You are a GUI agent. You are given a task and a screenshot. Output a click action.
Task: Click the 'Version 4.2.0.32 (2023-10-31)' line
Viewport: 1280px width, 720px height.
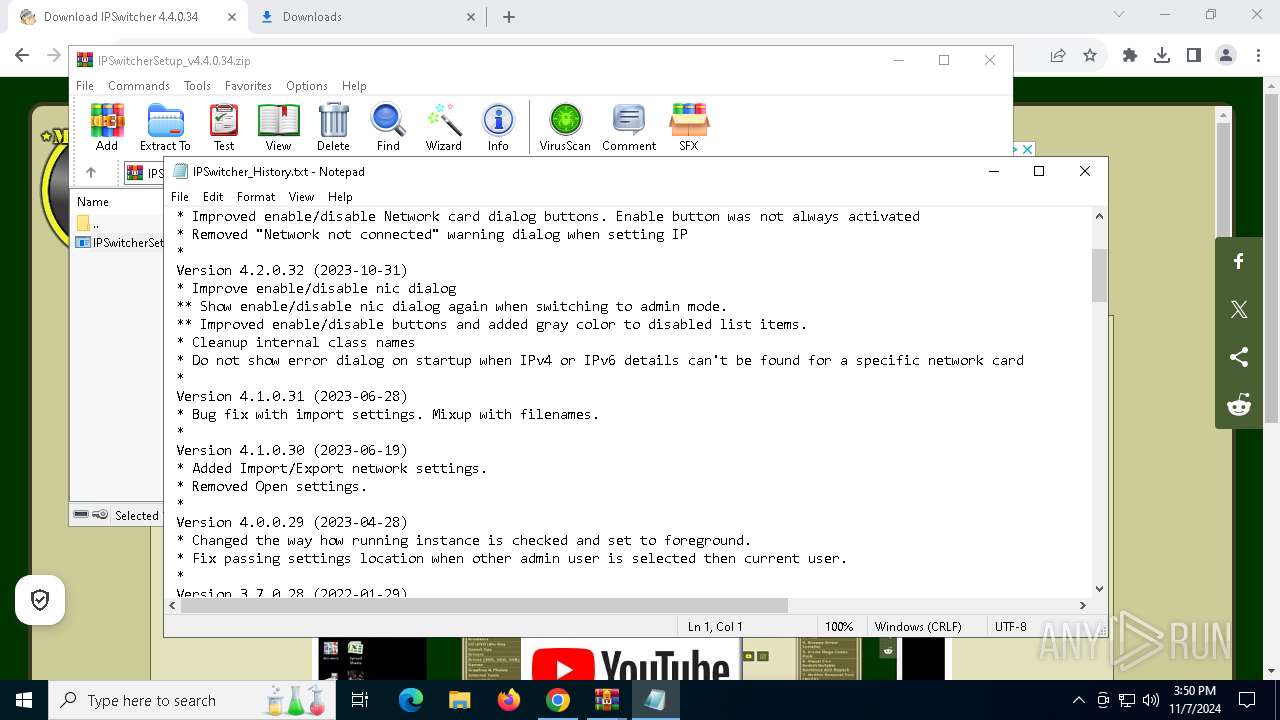tap(292, 270)
